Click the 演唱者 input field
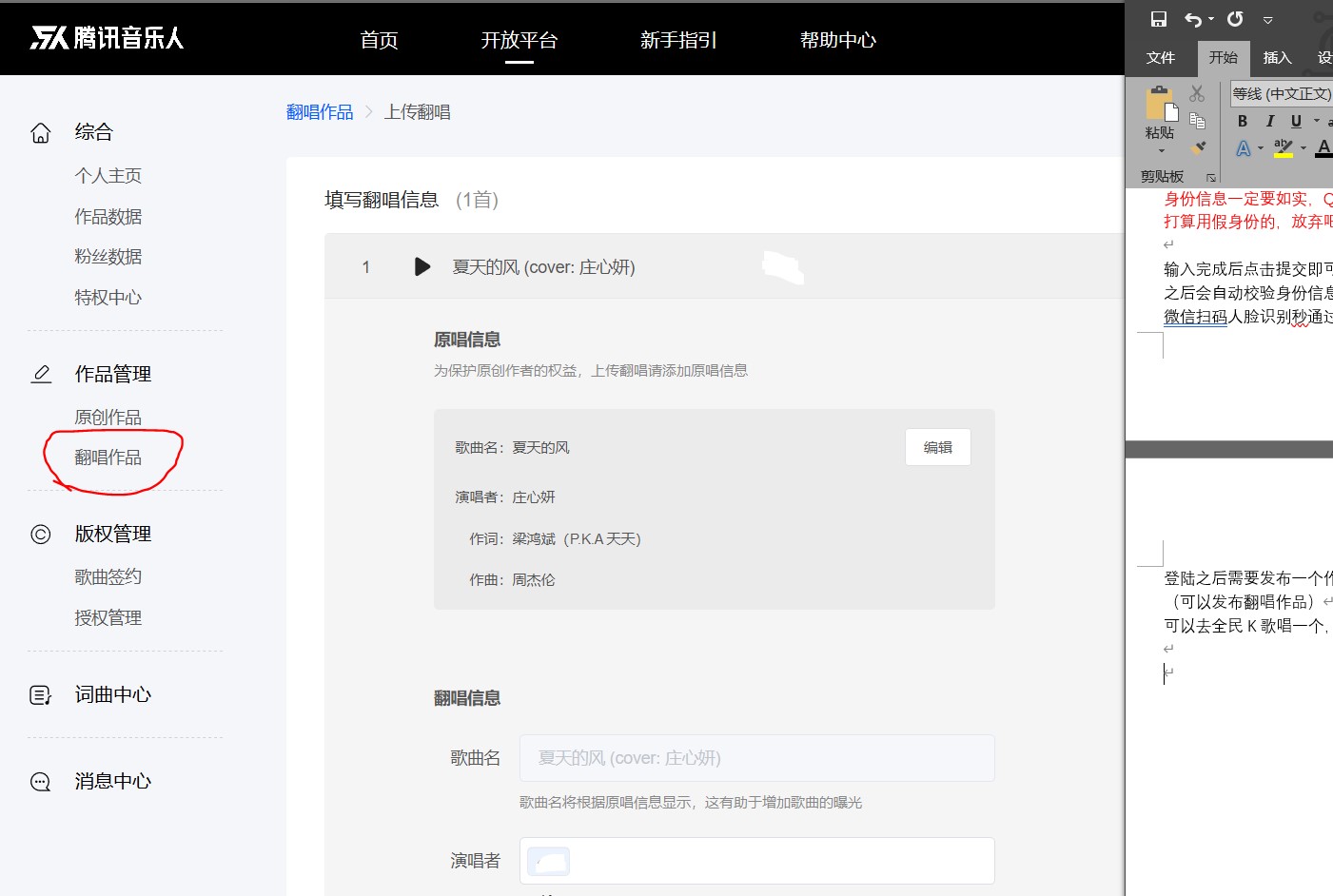Image resolution: width=1333 pixels, height=896 pixels. tap(757, 861)
